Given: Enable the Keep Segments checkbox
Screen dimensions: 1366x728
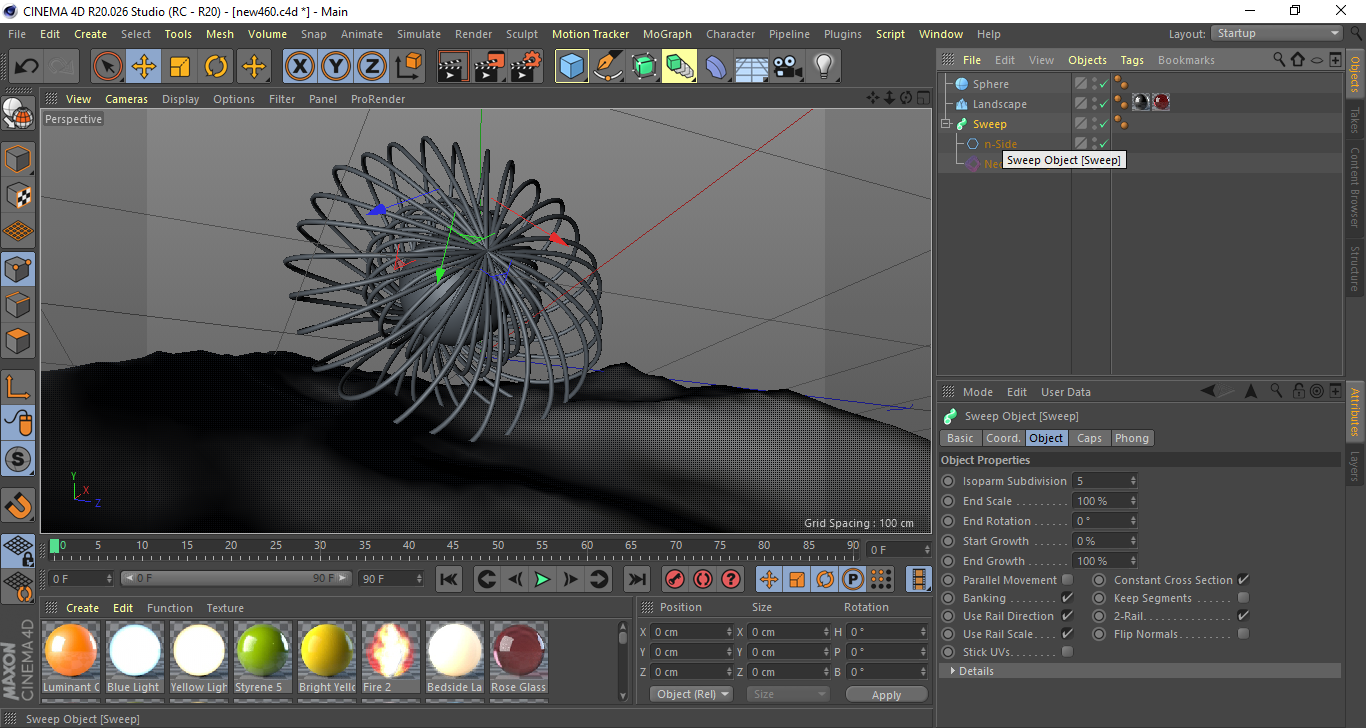Looking at the screenshot, I should [1243, 598].
